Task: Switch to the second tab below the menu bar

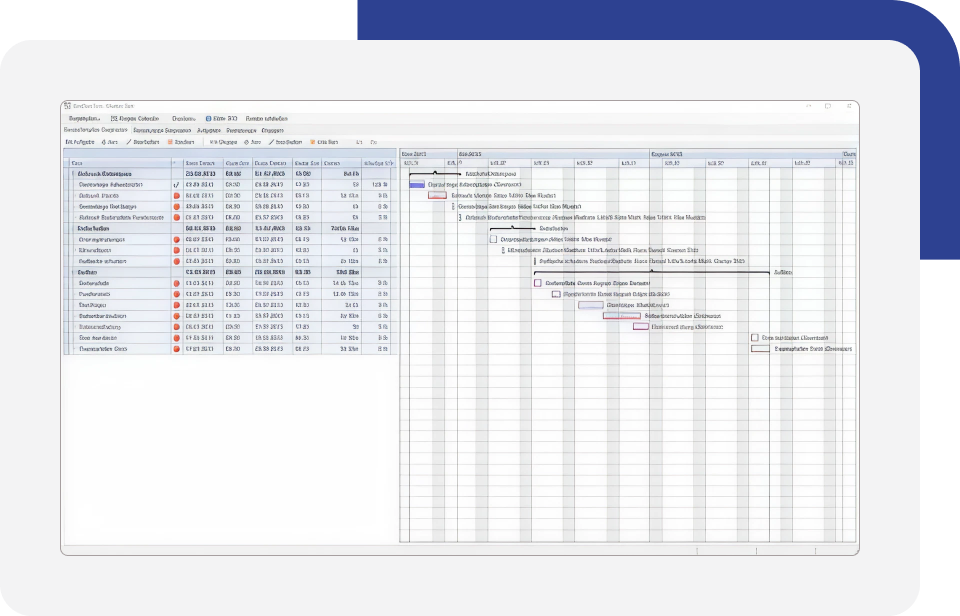Action: [162, 130]
